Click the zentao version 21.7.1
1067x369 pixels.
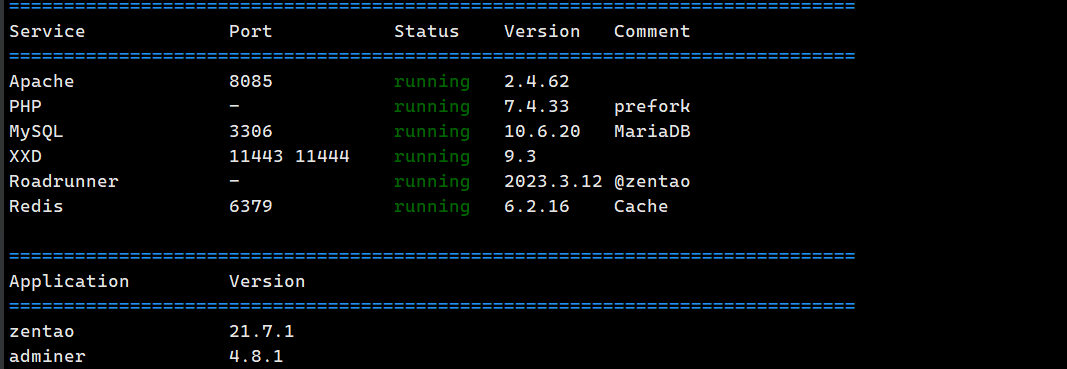click(261, 332)
